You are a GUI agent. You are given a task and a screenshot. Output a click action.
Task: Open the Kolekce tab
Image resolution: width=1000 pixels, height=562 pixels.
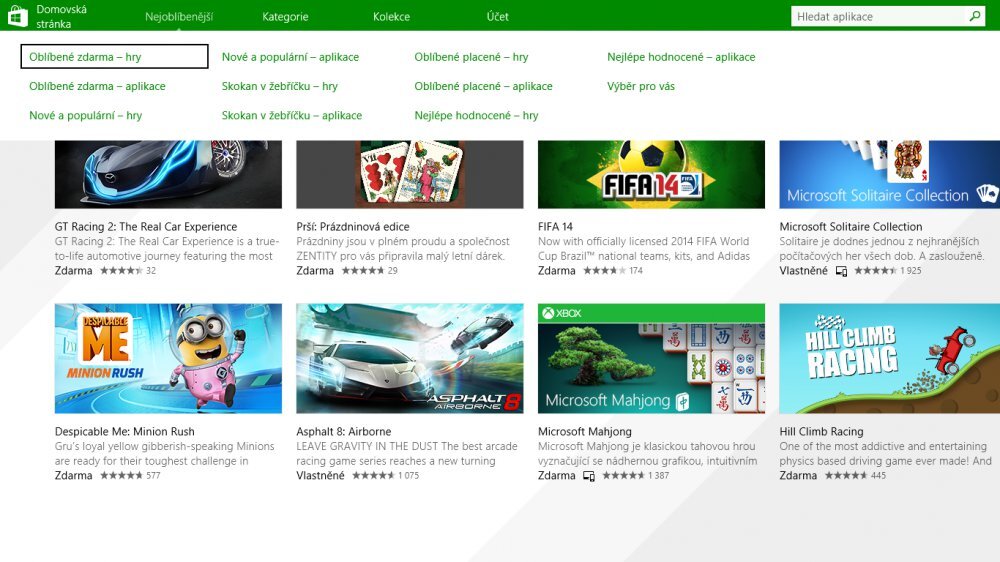pyautogui.click(x=391, y=17)
